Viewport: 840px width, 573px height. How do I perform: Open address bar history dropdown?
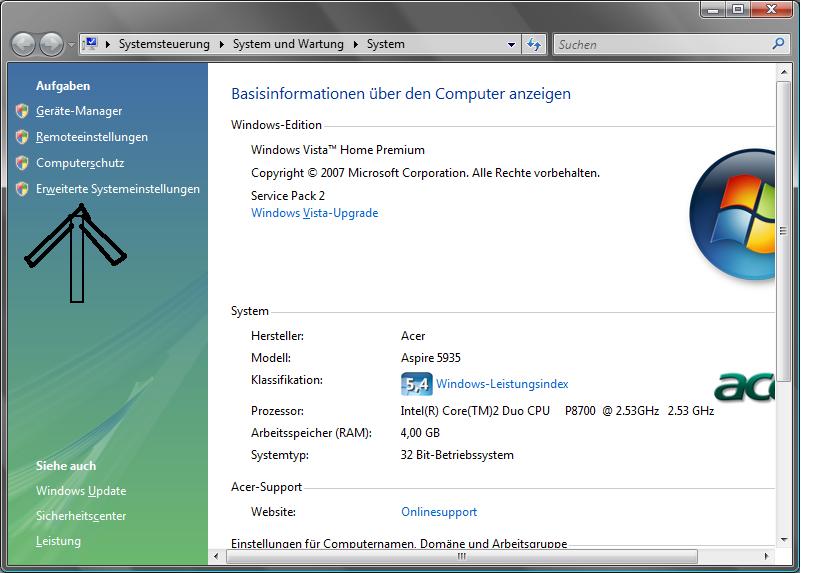512,44
